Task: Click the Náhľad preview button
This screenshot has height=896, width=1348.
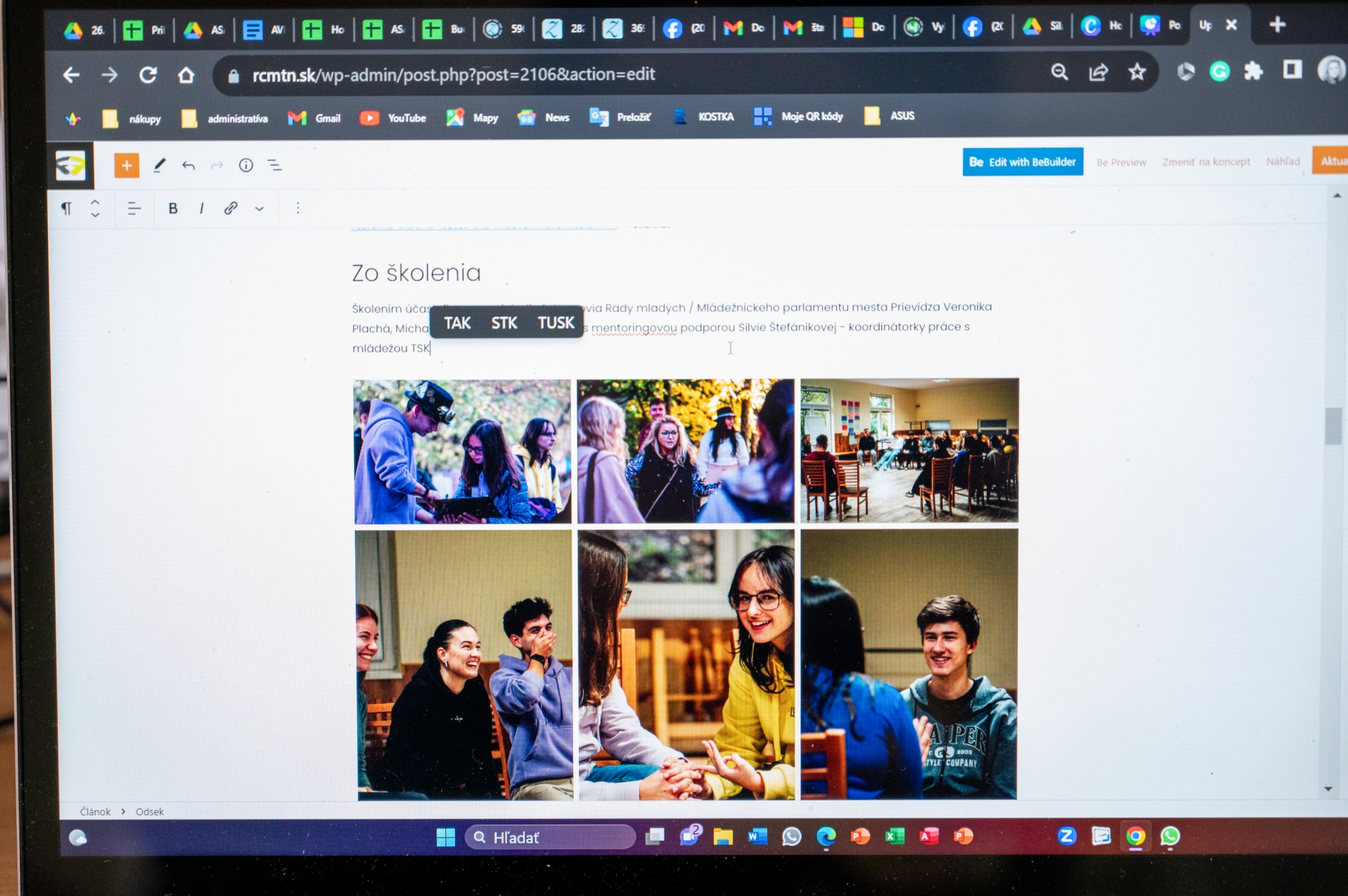Action: (1283, 161)
